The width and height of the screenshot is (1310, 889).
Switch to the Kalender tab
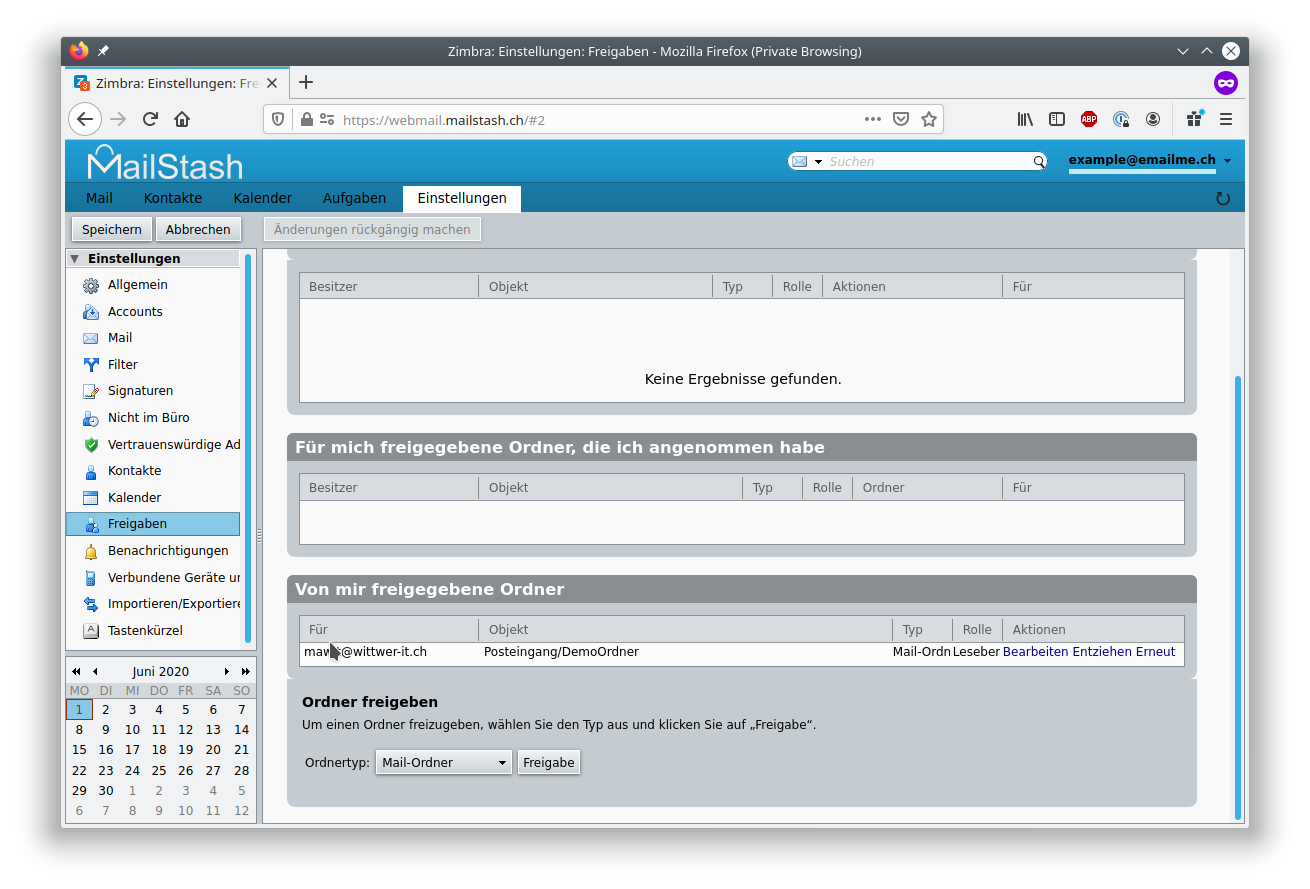pyautogui.click(x=263, y=198)
